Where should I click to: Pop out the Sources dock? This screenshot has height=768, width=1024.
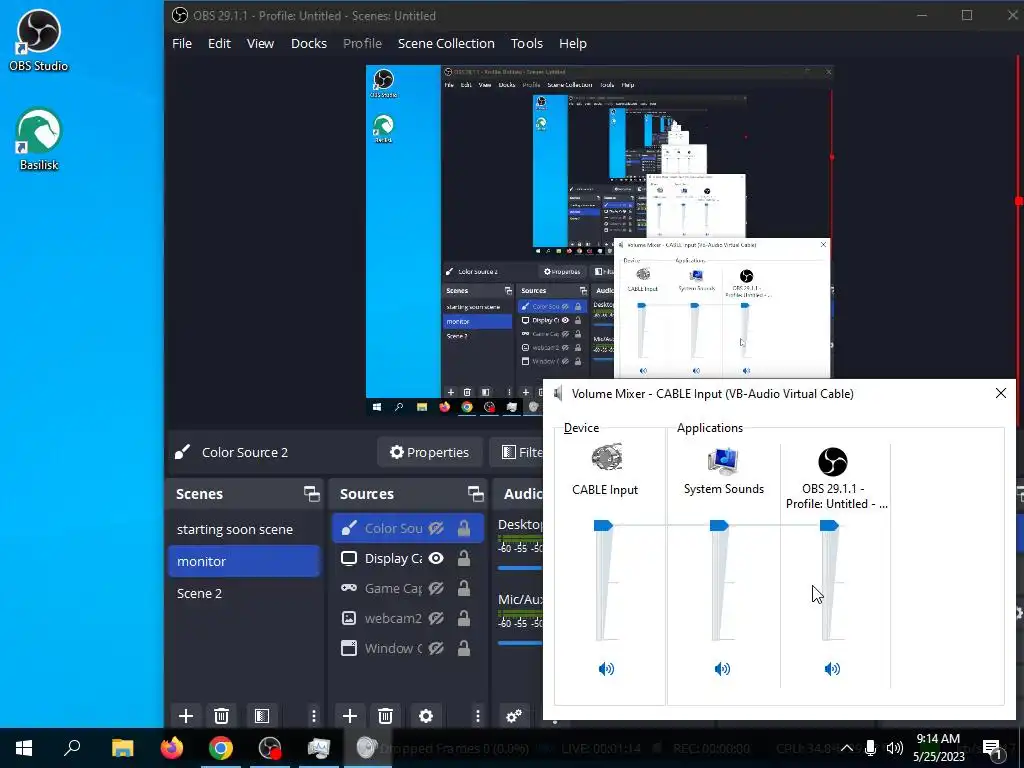(x=475, y=494)
